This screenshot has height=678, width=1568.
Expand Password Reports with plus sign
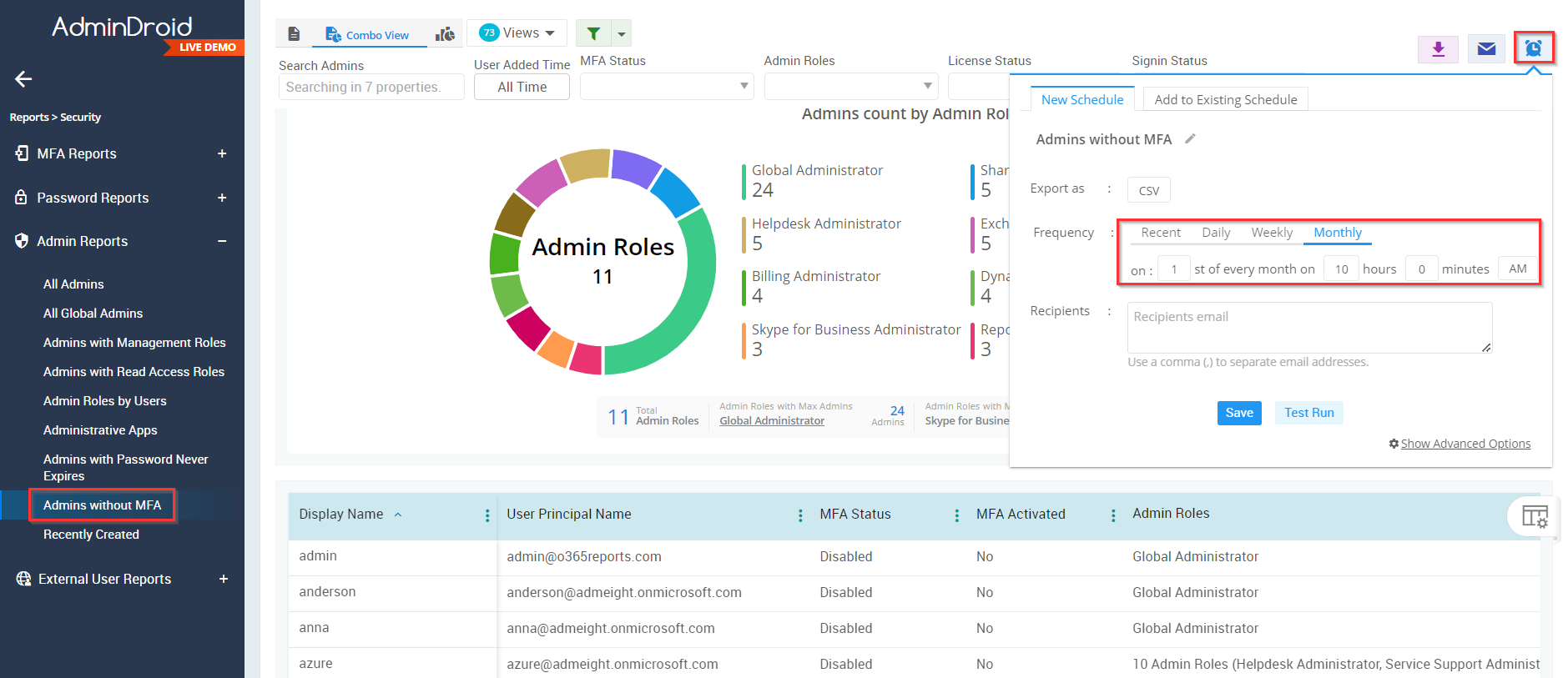(222, 198)
